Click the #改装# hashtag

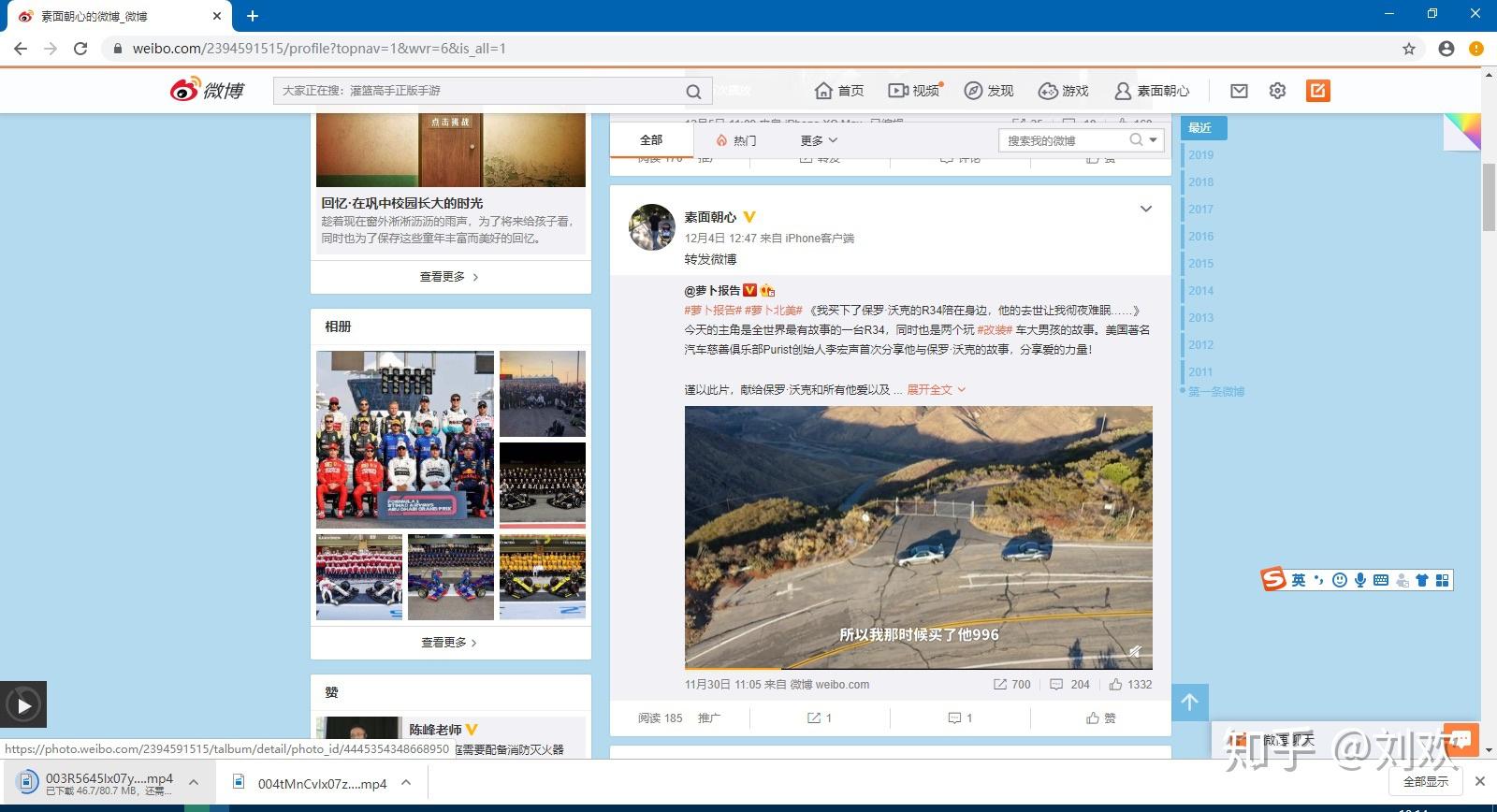tap(995, 330)
